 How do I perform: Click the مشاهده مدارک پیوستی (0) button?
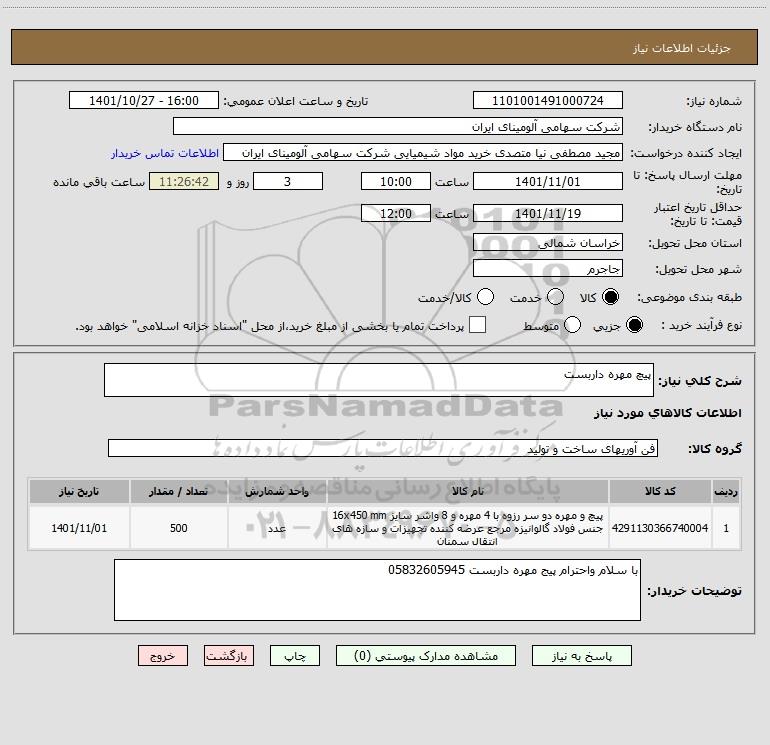point(426,656)
